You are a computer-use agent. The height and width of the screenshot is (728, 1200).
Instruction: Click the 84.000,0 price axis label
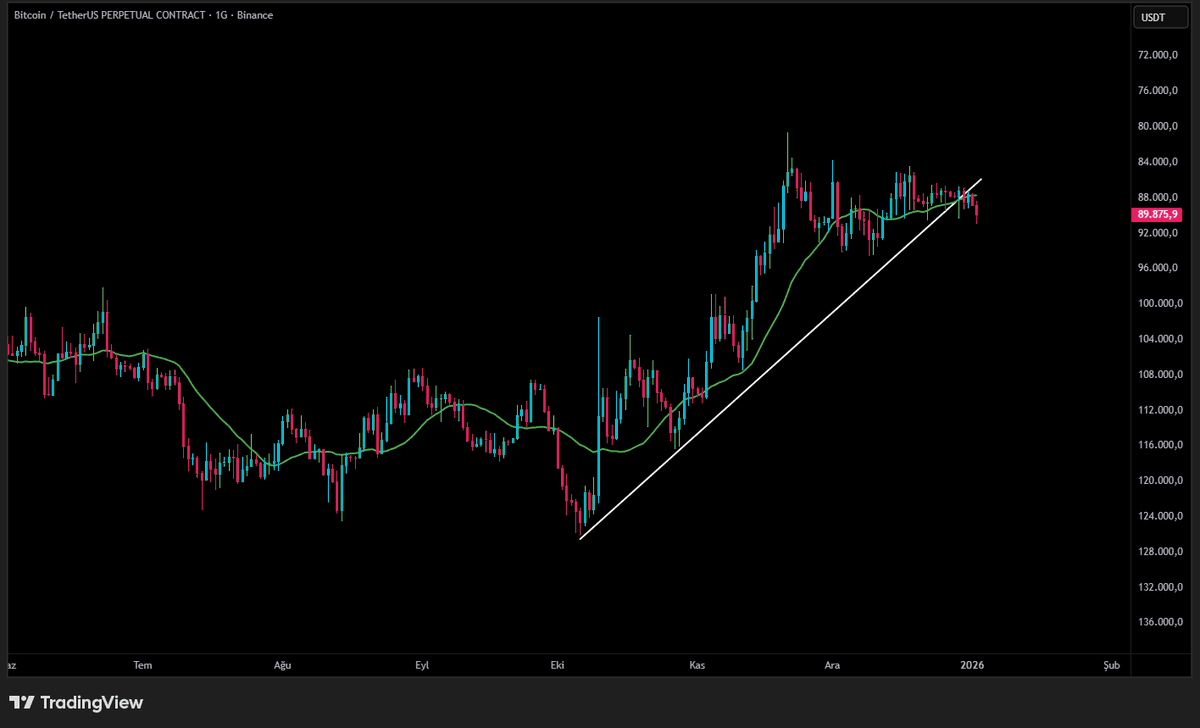1160,162
